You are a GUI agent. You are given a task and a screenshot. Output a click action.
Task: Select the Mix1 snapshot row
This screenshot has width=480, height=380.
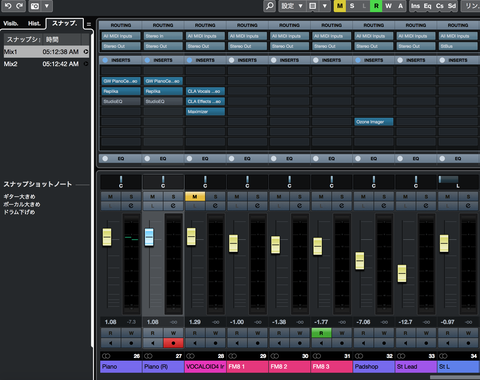[46, 52]
